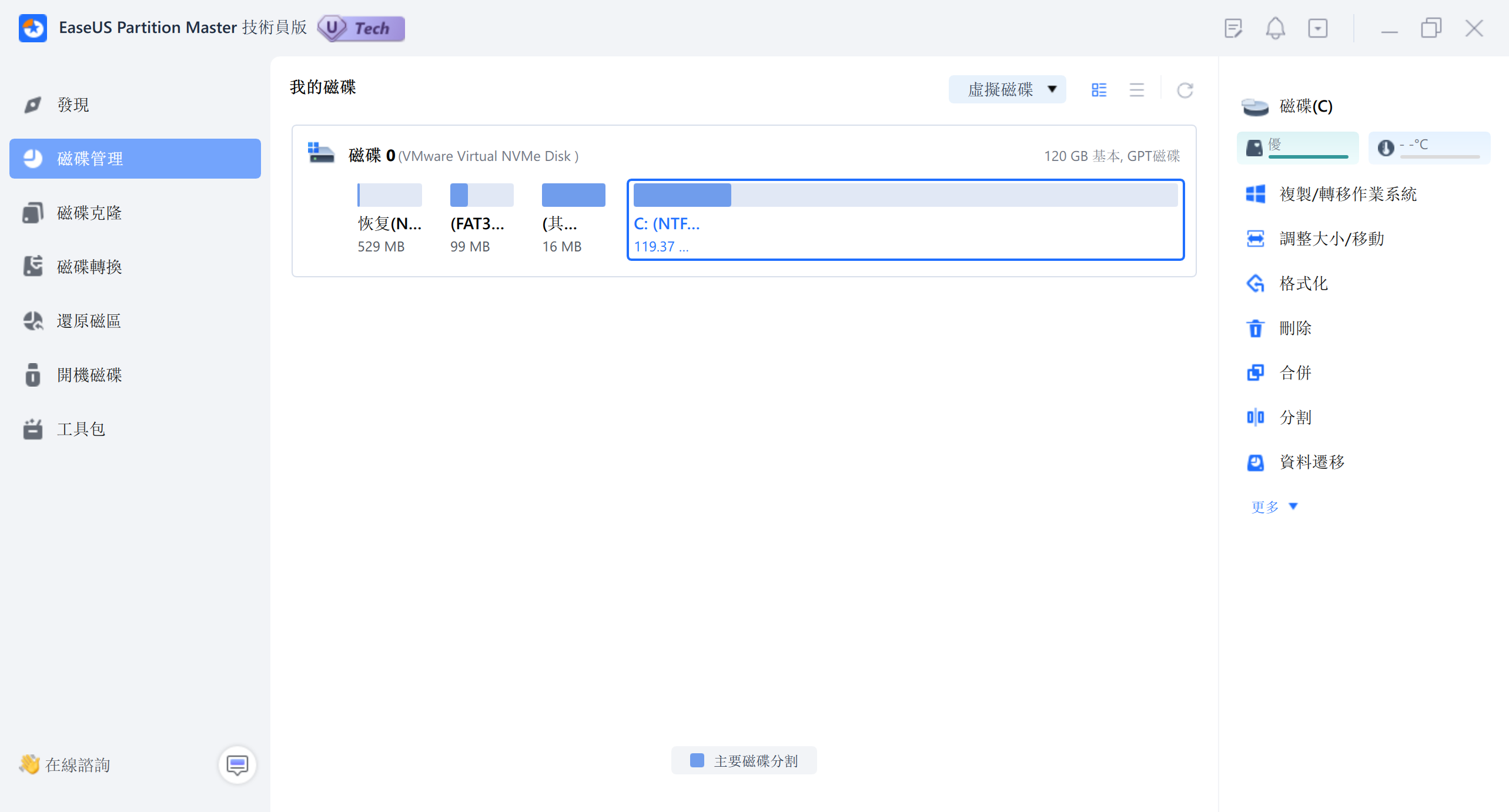The height and width of the screenshot is (812, 1509).
Task: Open the notifications bell icon
Action: click(x=1275, y=28)
